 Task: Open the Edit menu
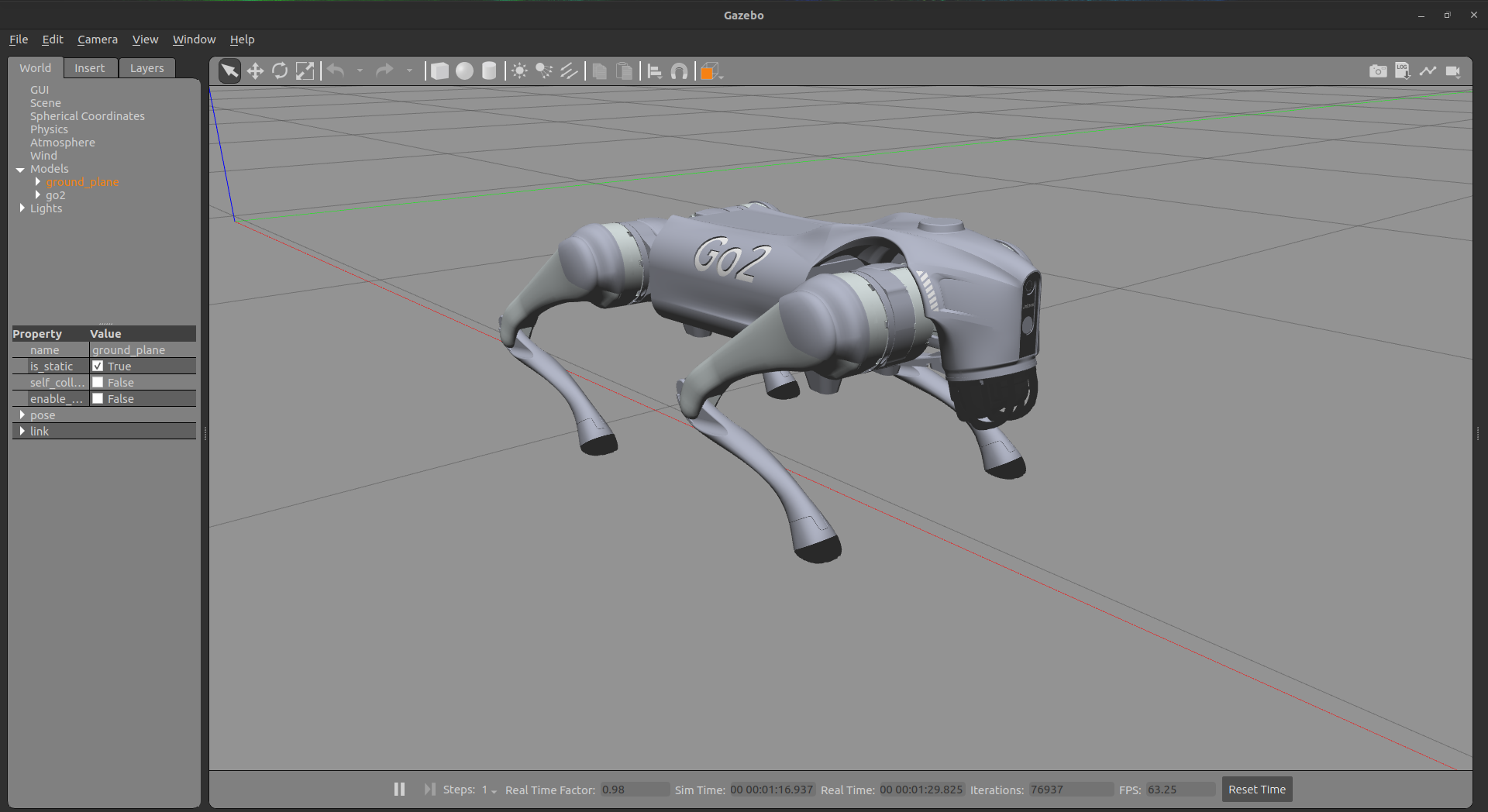pyautogui.click(x=53, y=40)
